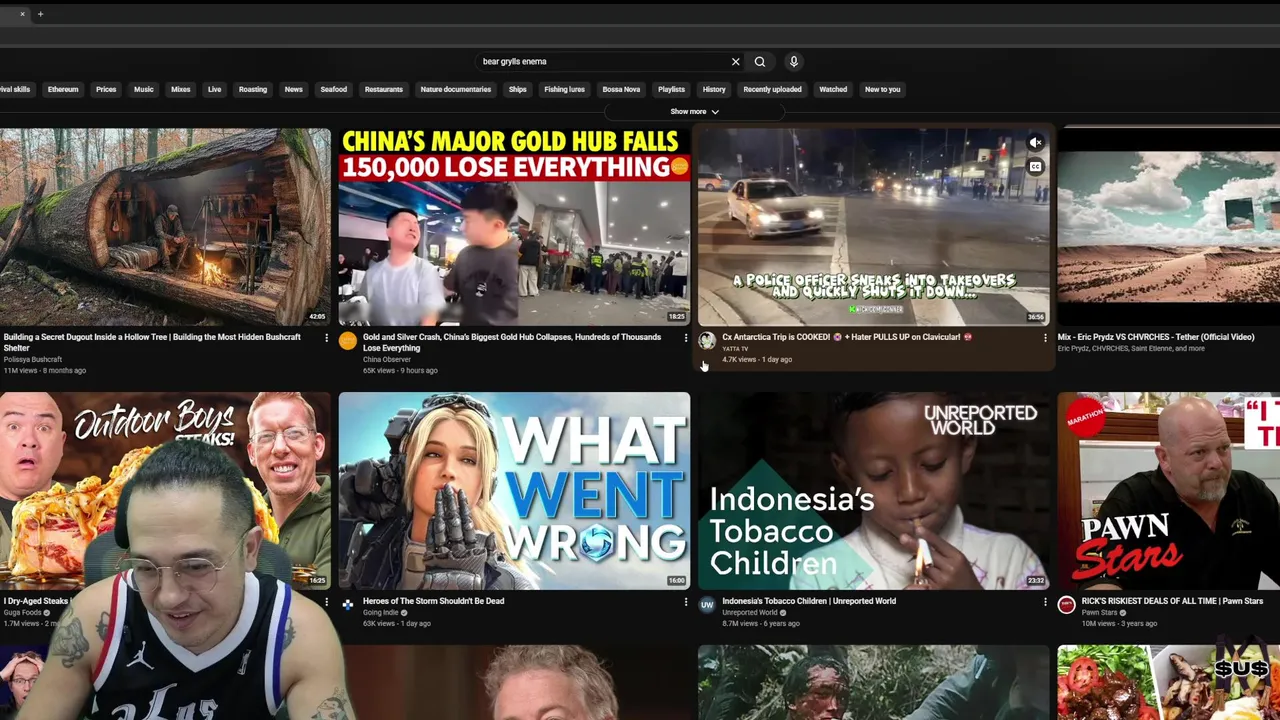Select the History filter chip
This screenshot has width=1280, height=720.
(x=714, y=89)
